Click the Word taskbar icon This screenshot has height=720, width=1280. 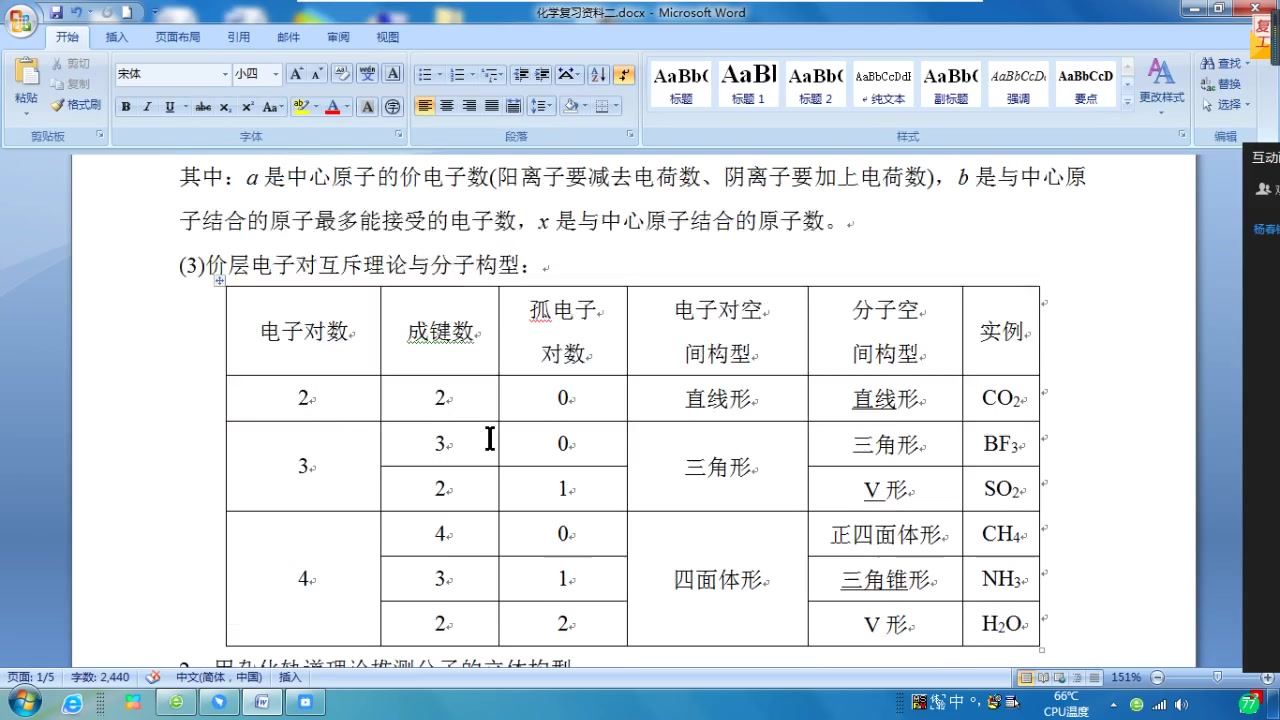262,703
